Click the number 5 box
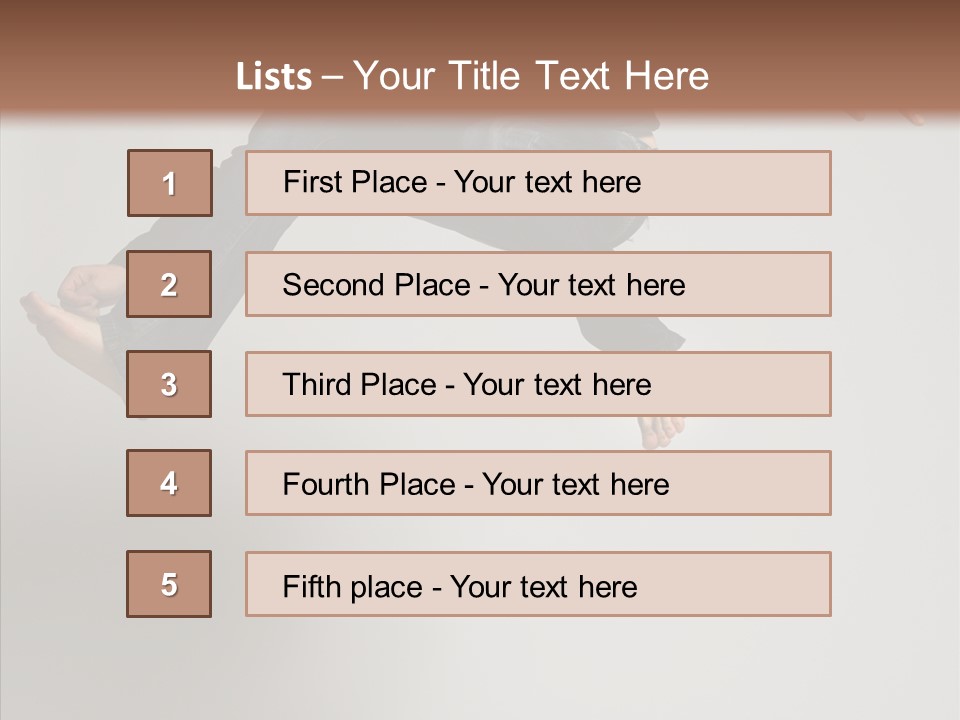The width and height of the screenshot is (960, 720). pyautogui.click(x=169, y=584)
